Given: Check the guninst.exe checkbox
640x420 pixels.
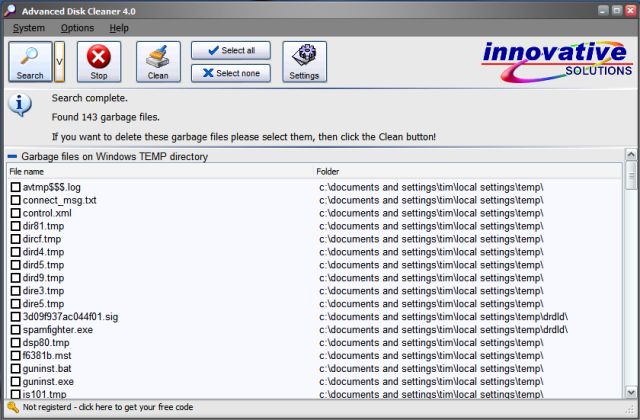Looking at the screenshot, I should [16, 382].
